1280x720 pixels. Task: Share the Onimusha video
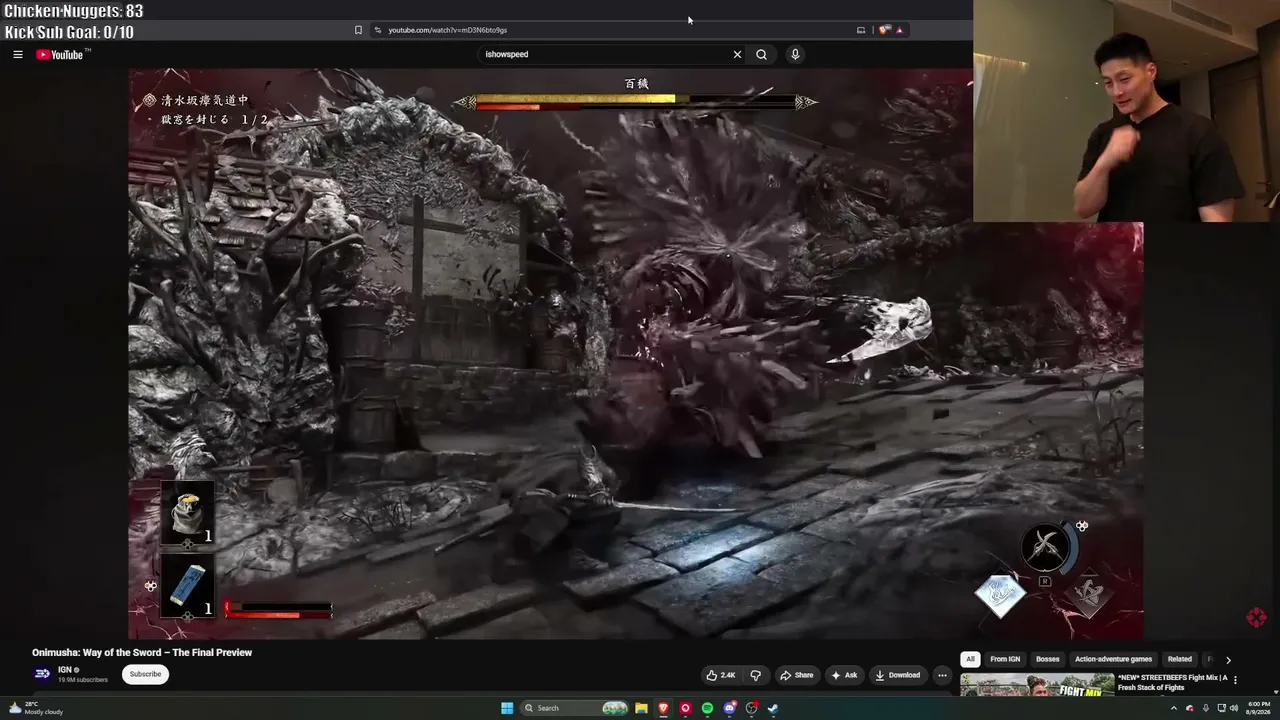[797, 675]
